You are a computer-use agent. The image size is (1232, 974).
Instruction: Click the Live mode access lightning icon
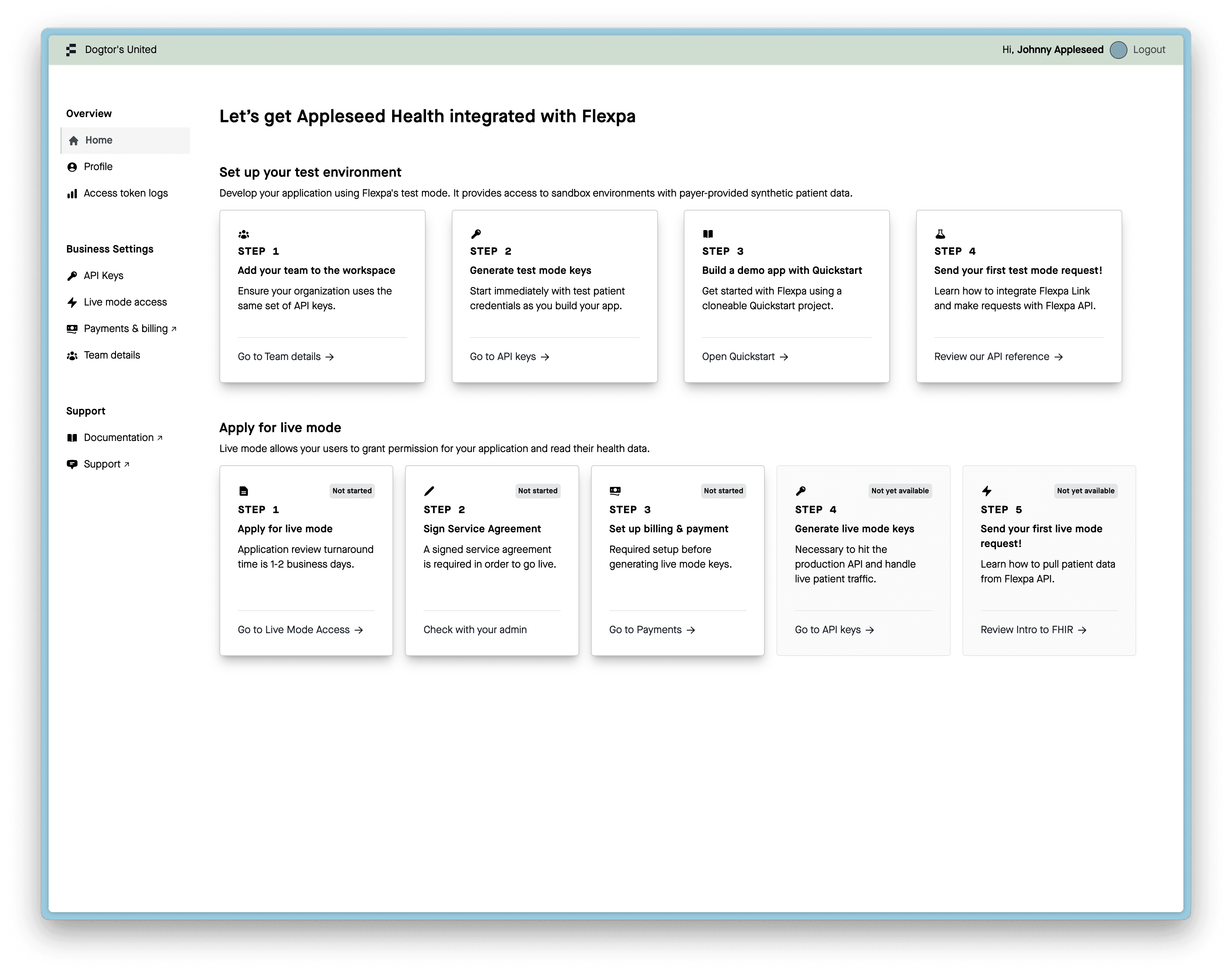[72, 302]
